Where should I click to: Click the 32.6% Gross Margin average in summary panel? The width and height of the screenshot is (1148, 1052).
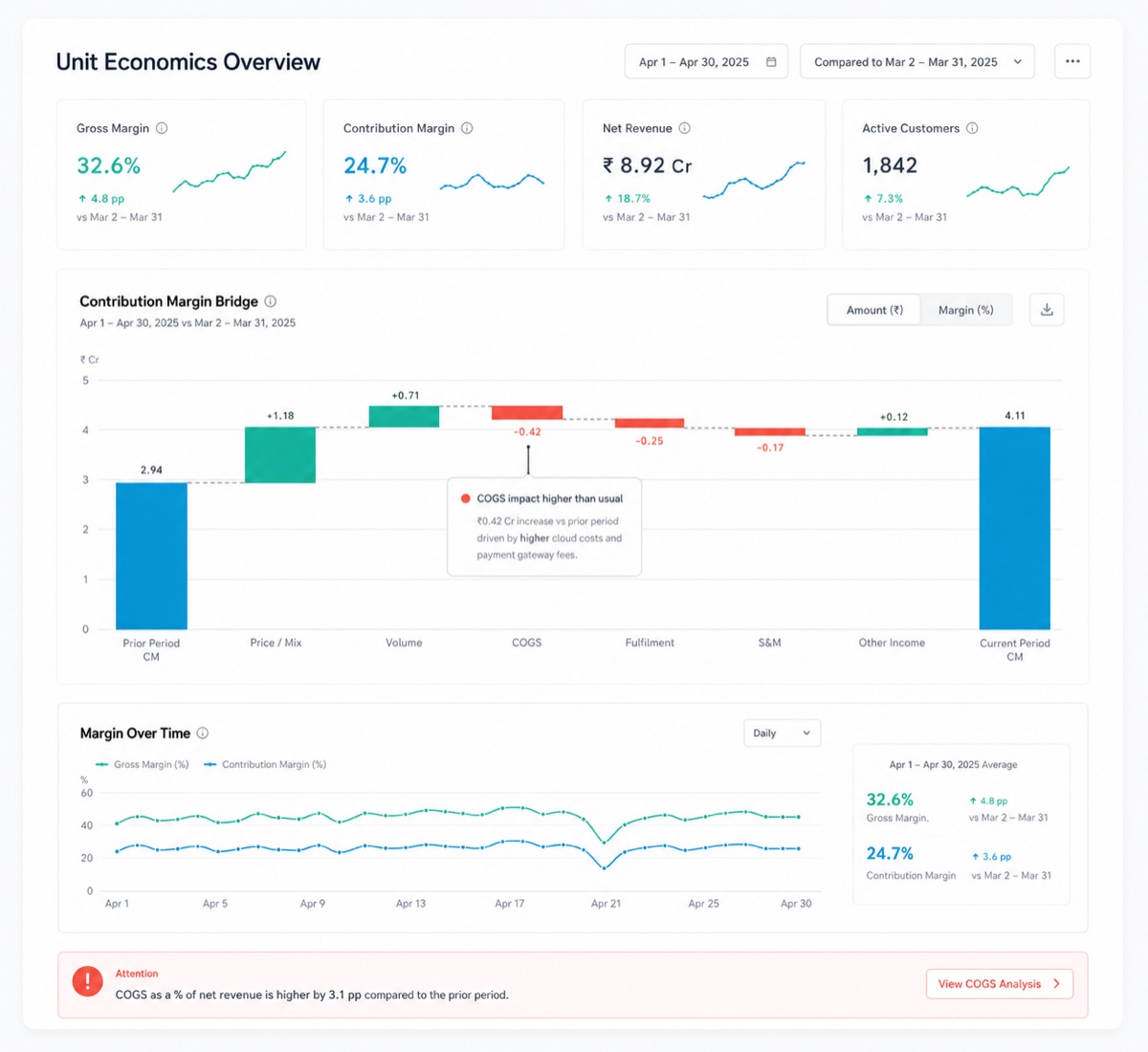(890, 800)
